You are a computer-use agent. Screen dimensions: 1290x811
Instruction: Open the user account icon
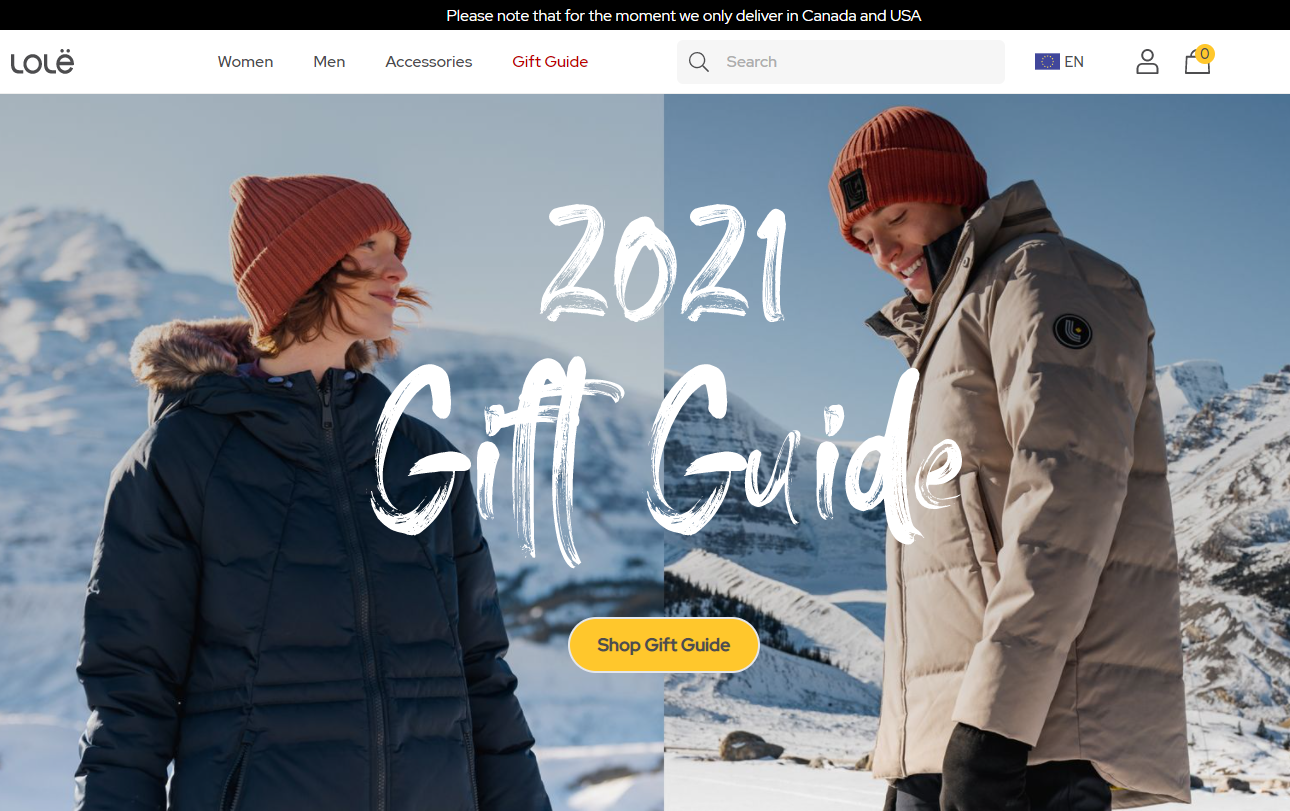coord(1147,62)
